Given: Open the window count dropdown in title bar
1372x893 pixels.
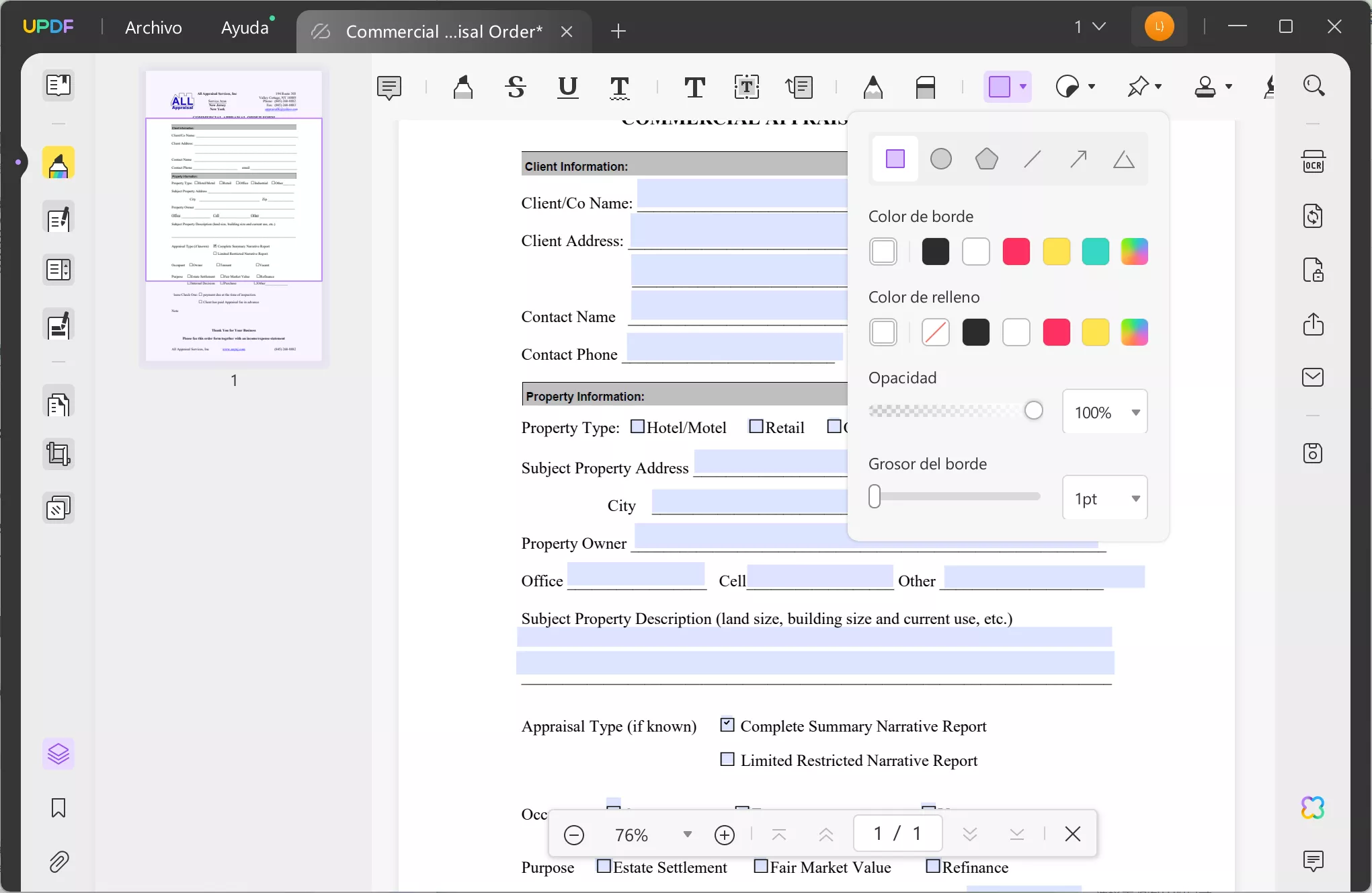Looking at the screenshot, I should point(1090,27).
